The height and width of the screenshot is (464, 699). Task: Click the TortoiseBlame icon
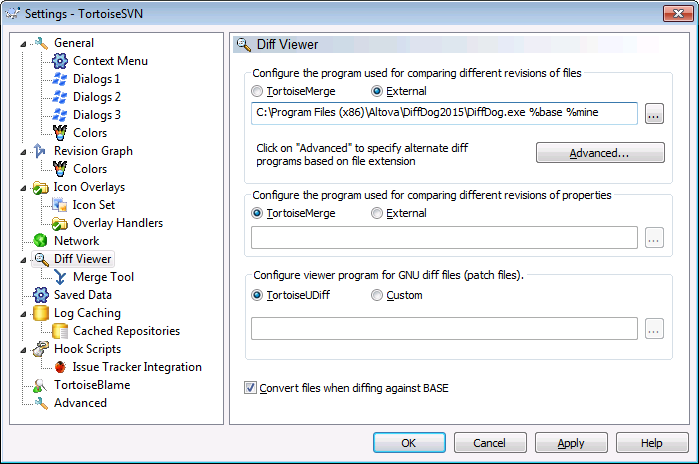pyautogui.click(x=41, y=385)
